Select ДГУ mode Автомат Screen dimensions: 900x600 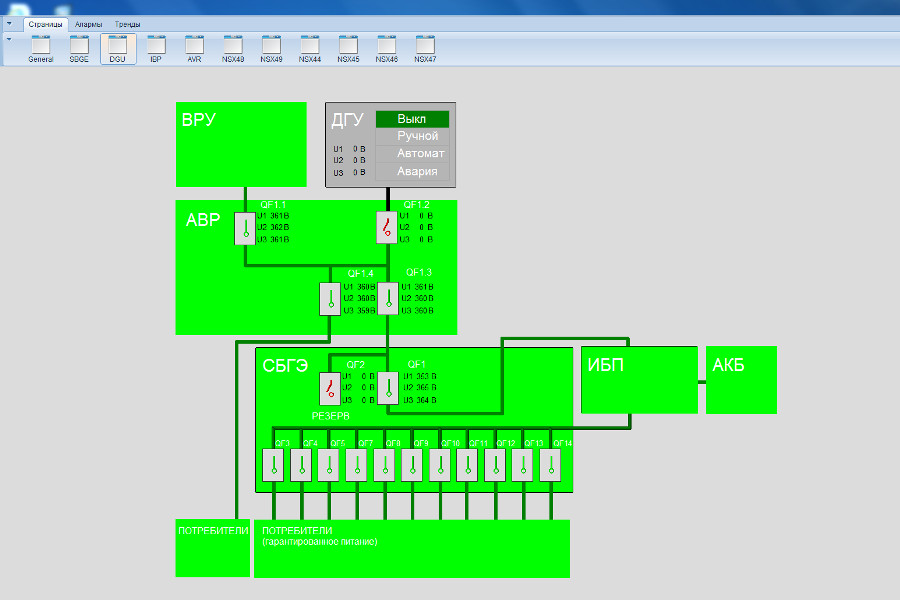click(412, 153)
